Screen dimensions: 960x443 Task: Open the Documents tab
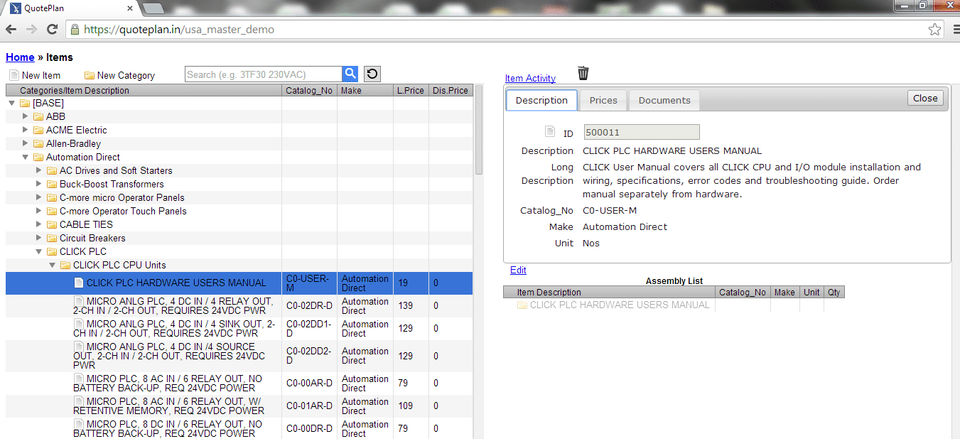click(664, 100)
